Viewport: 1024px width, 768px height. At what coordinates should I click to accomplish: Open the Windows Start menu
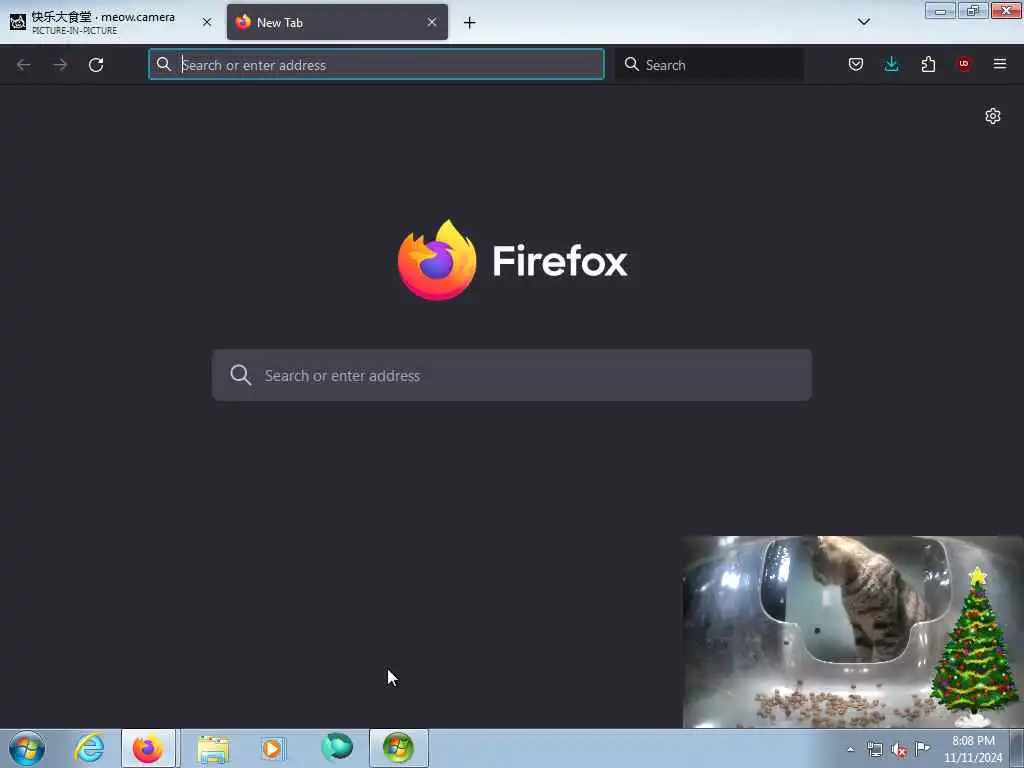(27, 748)
